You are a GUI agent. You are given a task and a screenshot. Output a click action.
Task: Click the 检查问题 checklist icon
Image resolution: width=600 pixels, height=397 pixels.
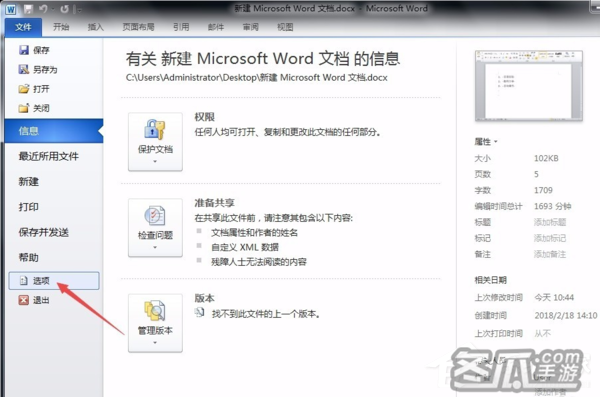coord(155,216)
